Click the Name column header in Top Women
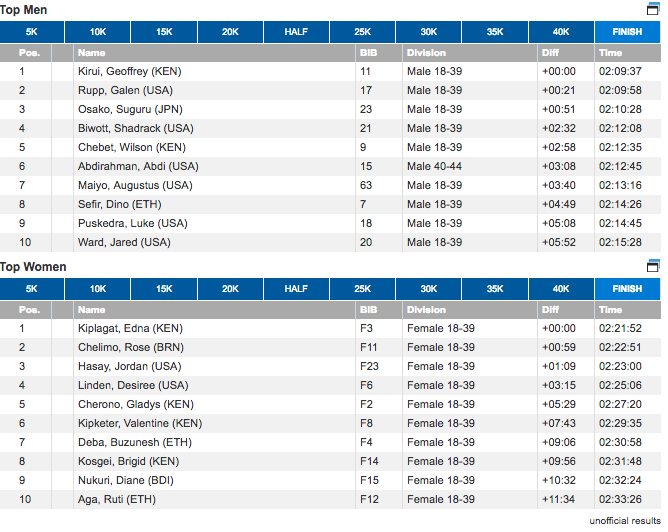 coord(91,309)
